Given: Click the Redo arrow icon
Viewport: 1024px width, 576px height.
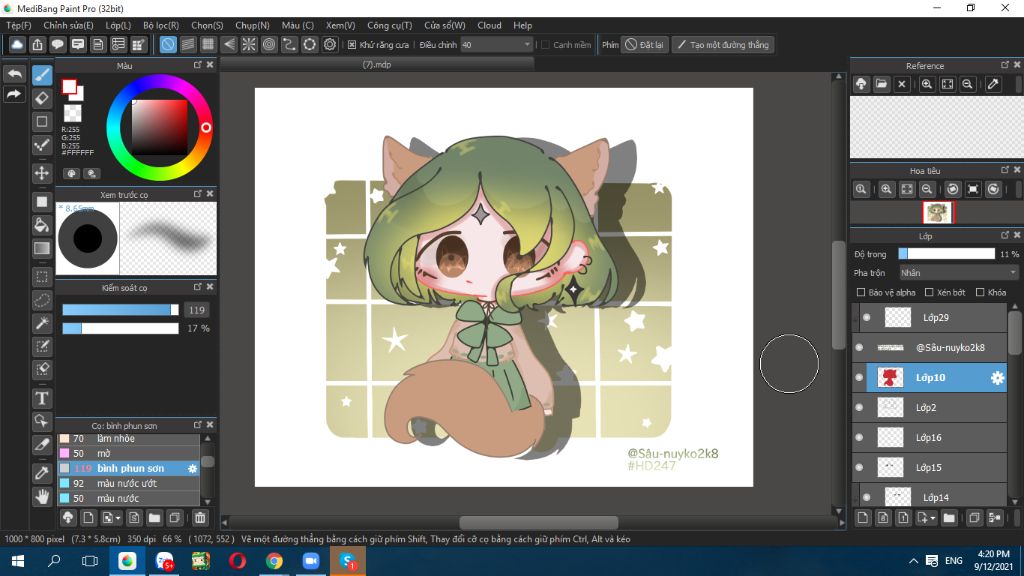Looking at the screenshot, I should click(14, 95).
